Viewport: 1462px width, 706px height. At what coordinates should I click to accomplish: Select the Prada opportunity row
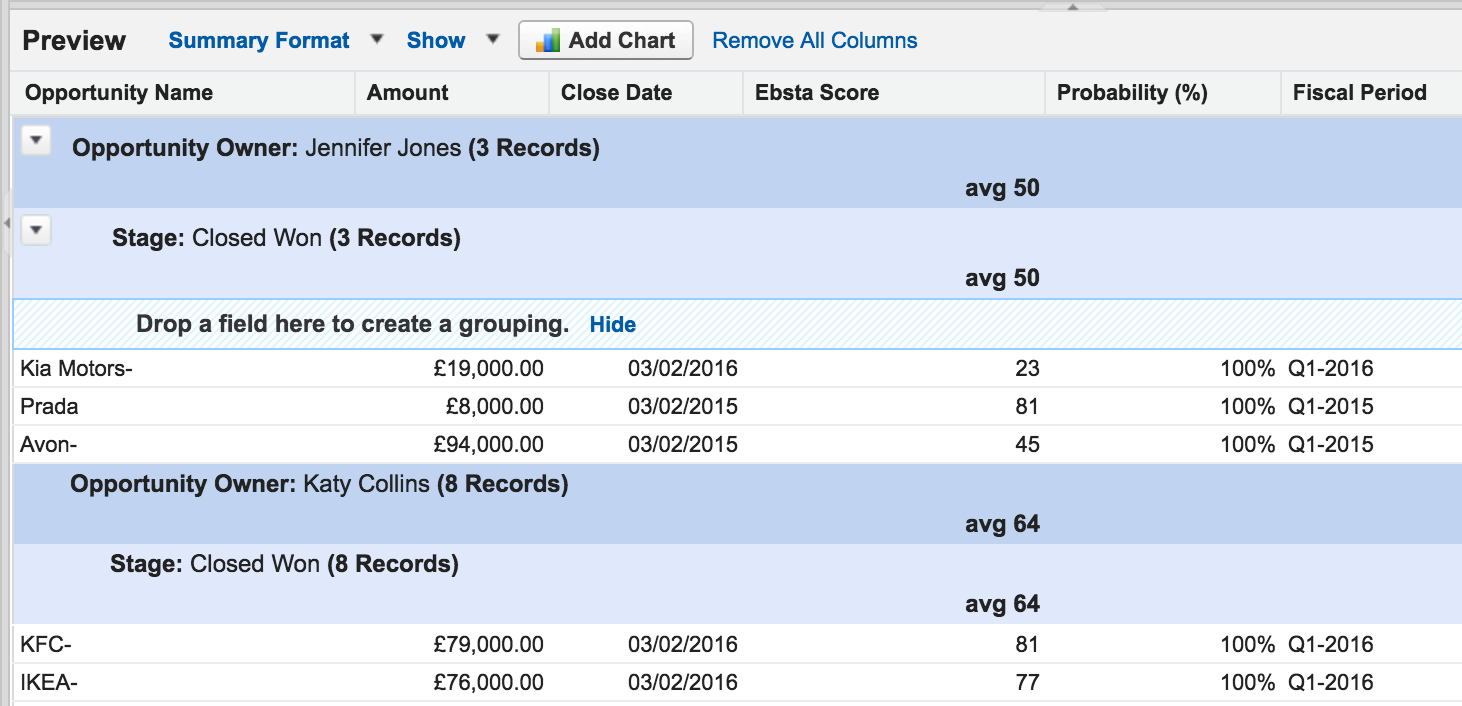(x=49, y=407)
